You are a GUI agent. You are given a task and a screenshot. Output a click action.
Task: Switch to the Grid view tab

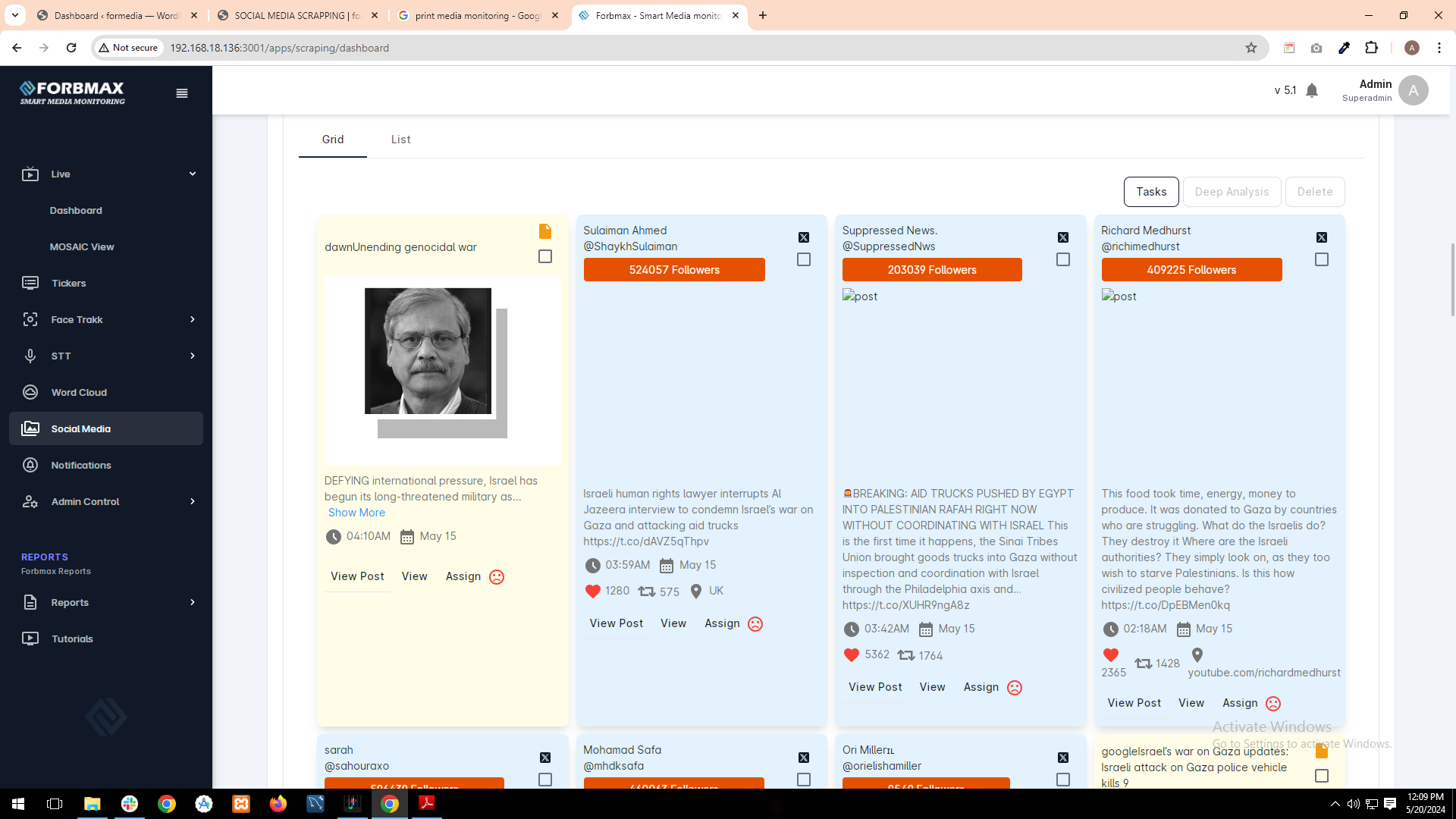coord(333,140)
